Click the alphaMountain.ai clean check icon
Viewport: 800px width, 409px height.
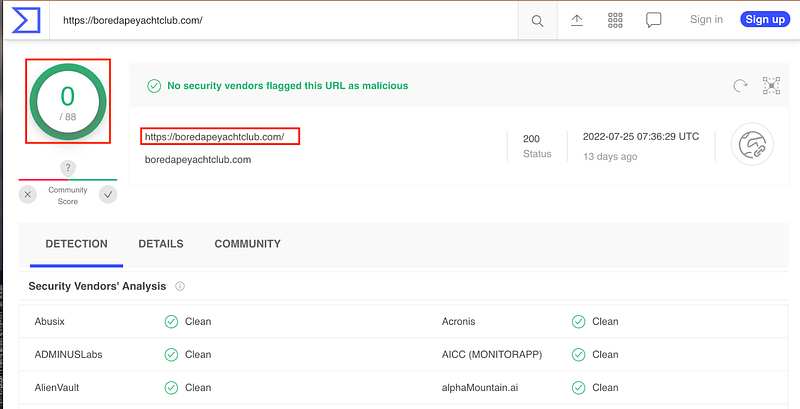click(578, 388)
